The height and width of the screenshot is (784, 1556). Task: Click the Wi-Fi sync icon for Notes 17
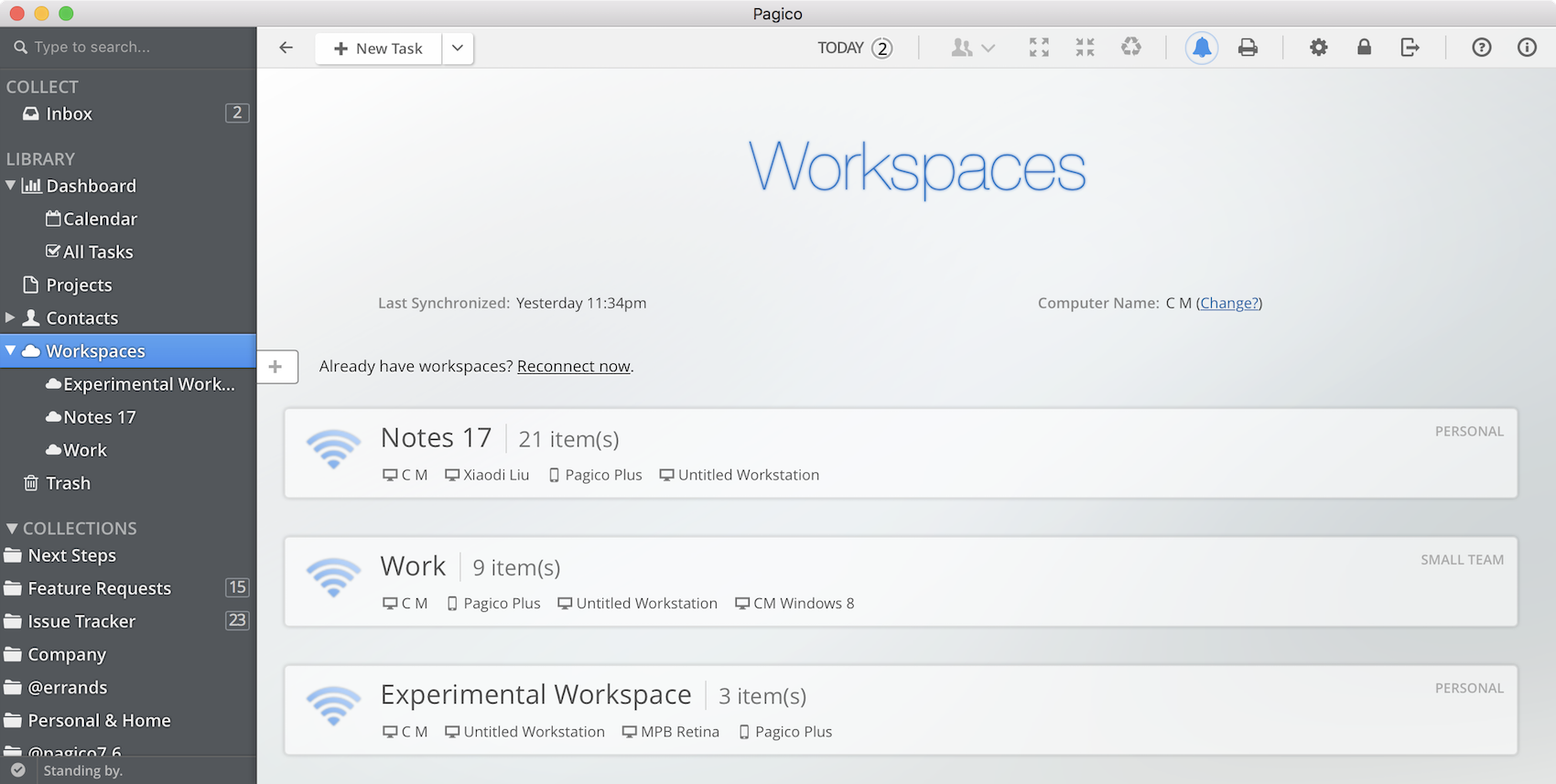click(333, 449)
